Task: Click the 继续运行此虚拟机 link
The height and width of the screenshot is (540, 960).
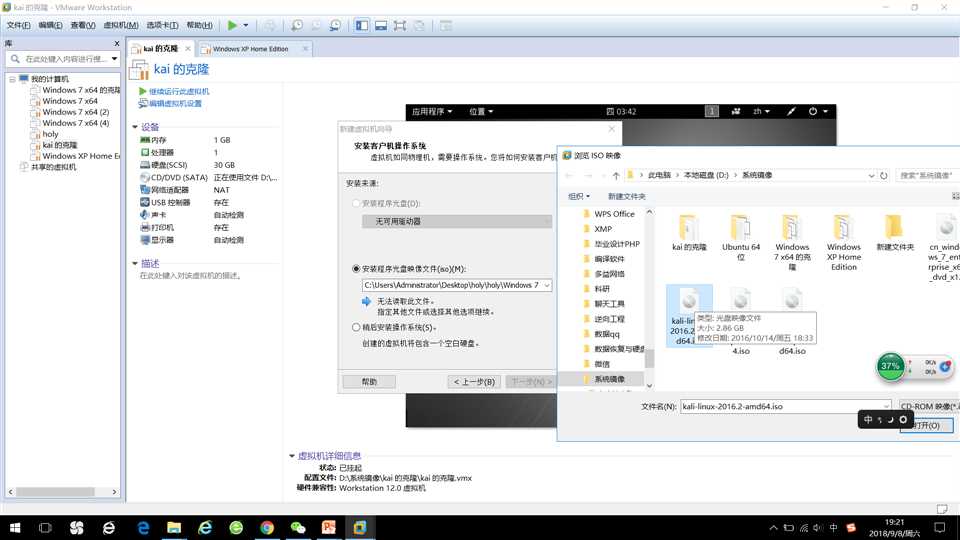Action: pyautogui.click(x=179, y=91)
